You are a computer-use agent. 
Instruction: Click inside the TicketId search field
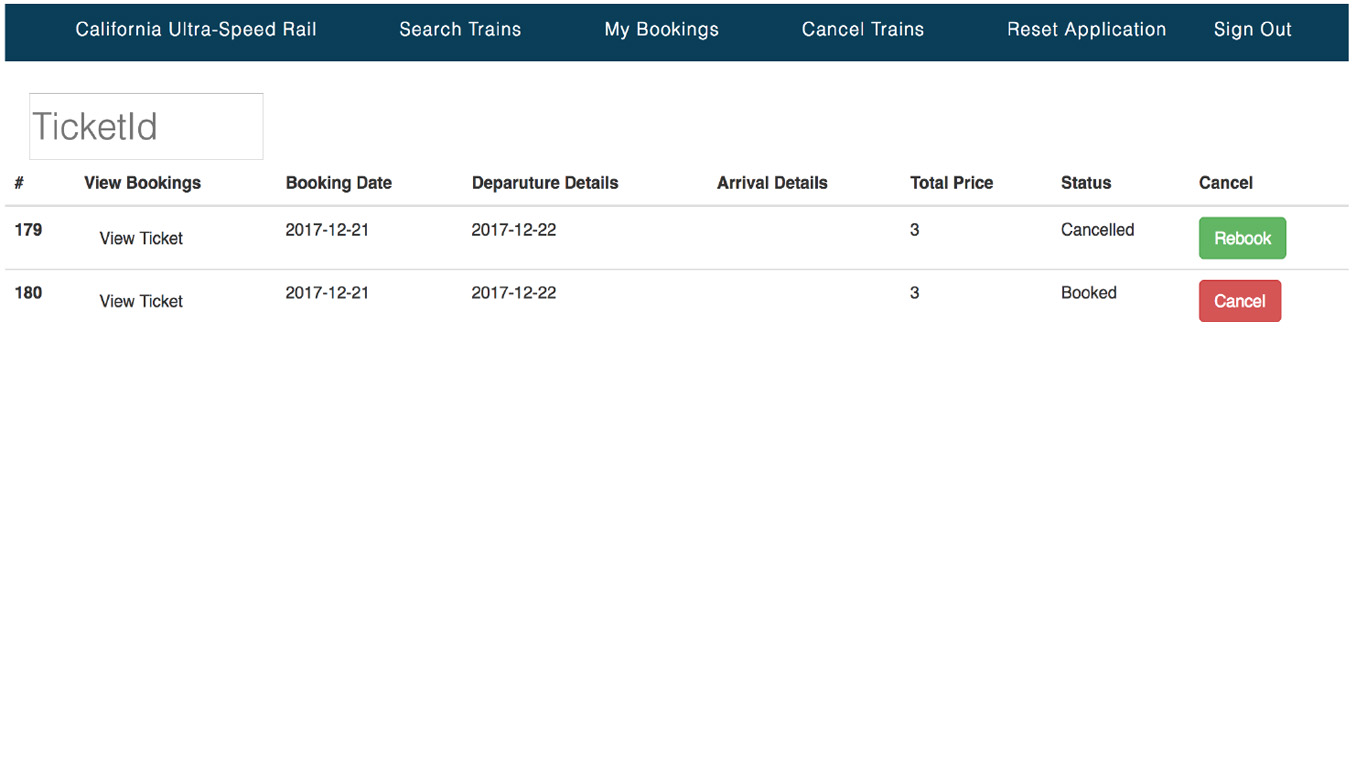tap(145, 126)
